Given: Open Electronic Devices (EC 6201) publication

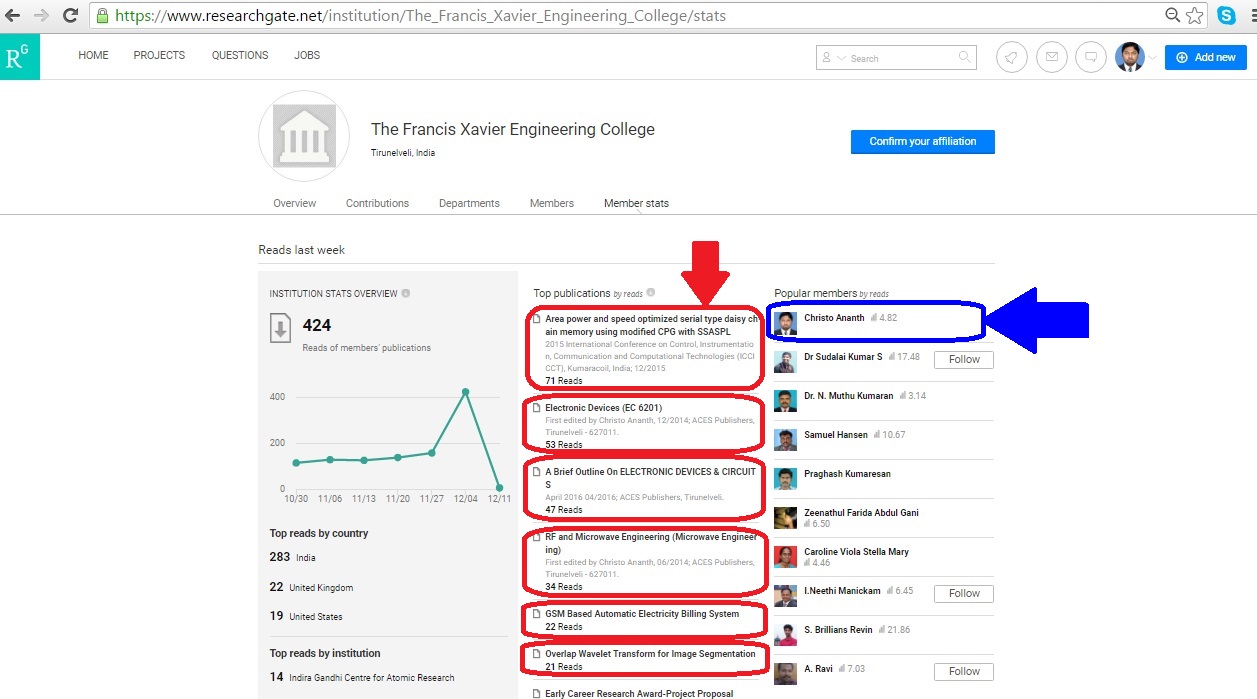Looking at the screenshot, I should click(603, 408).
